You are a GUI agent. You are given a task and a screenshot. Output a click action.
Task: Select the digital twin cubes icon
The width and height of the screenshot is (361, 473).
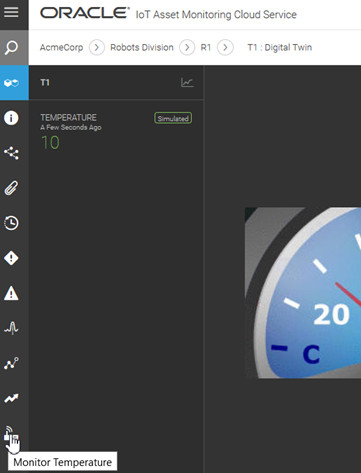pyautogui.click(x=11, y=83)
